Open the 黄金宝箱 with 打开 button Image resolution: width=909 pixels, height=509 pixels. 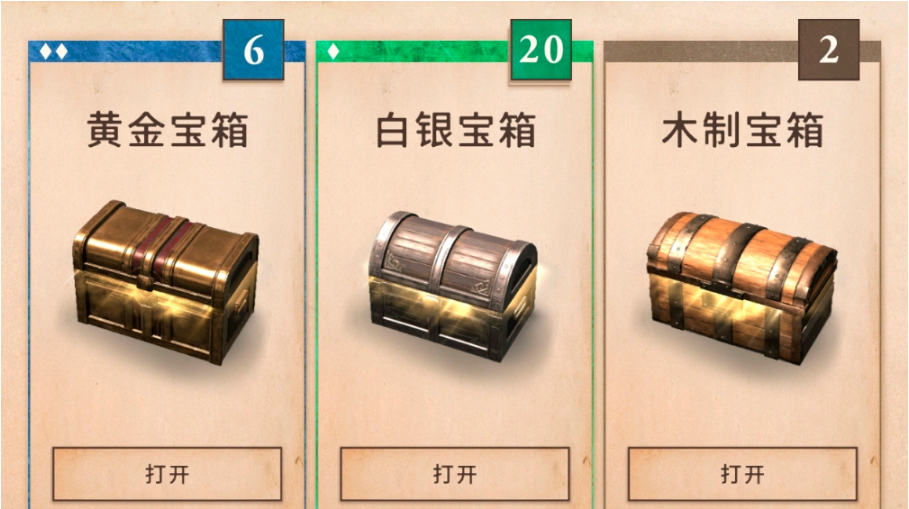click(x=167, y=474)
